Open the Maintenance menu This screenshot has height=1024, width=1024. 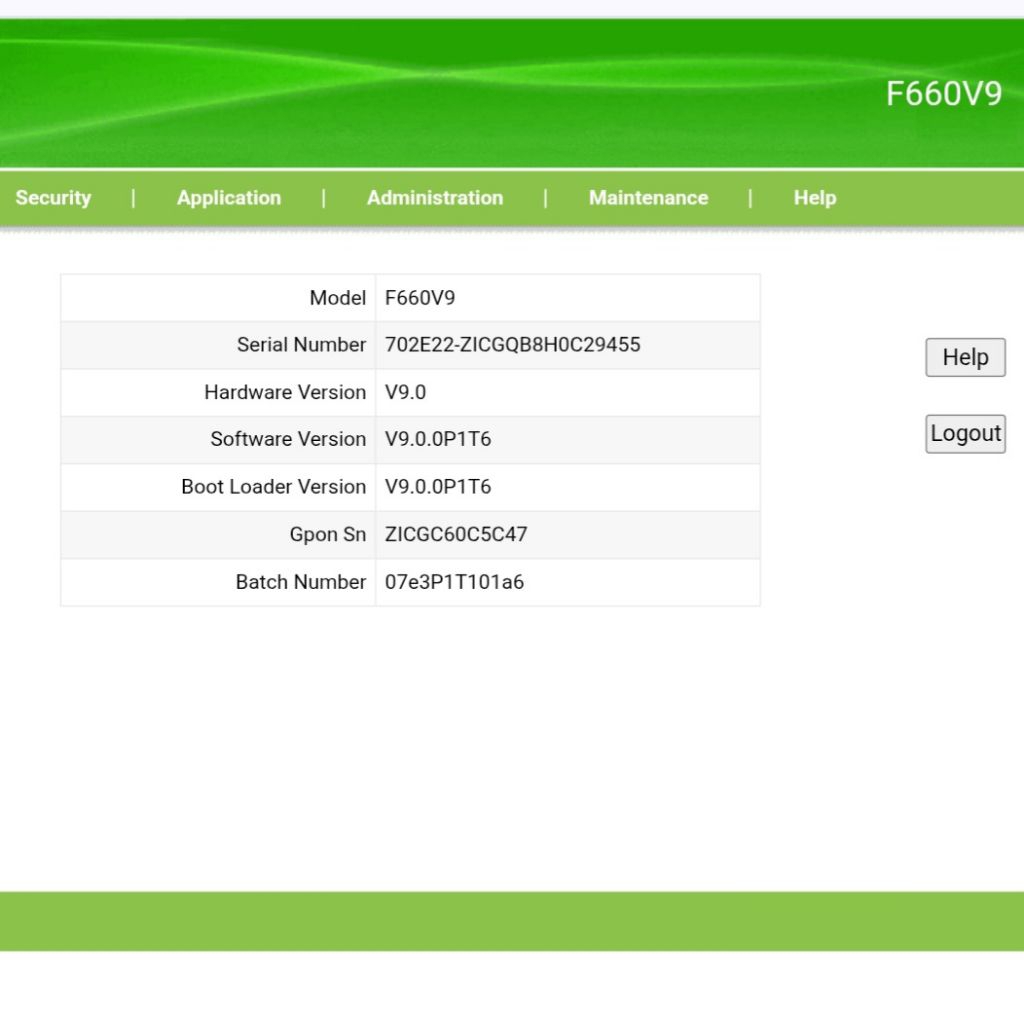pyautogui.click(x=648, y=198)
